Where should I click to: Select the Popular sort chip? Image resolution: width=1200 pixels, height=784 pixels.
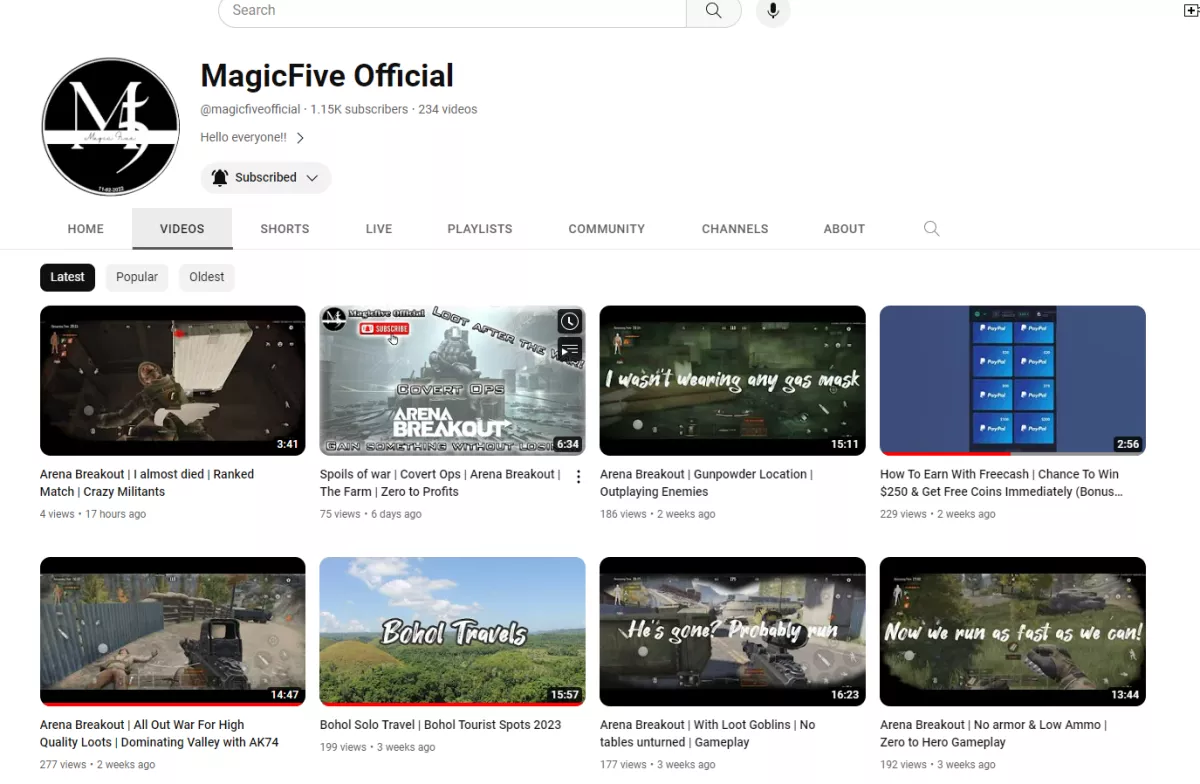(137, 277)
